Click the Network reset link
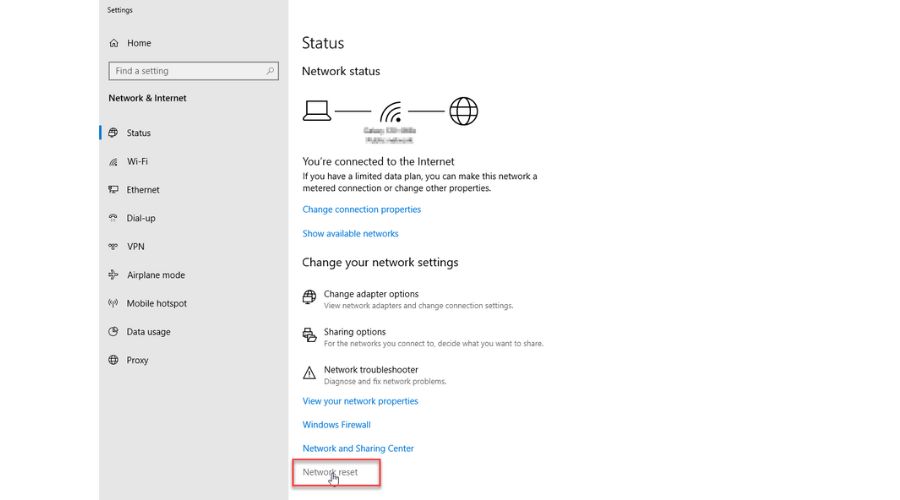The image size is (900, 500). click(x=330, y=472)
